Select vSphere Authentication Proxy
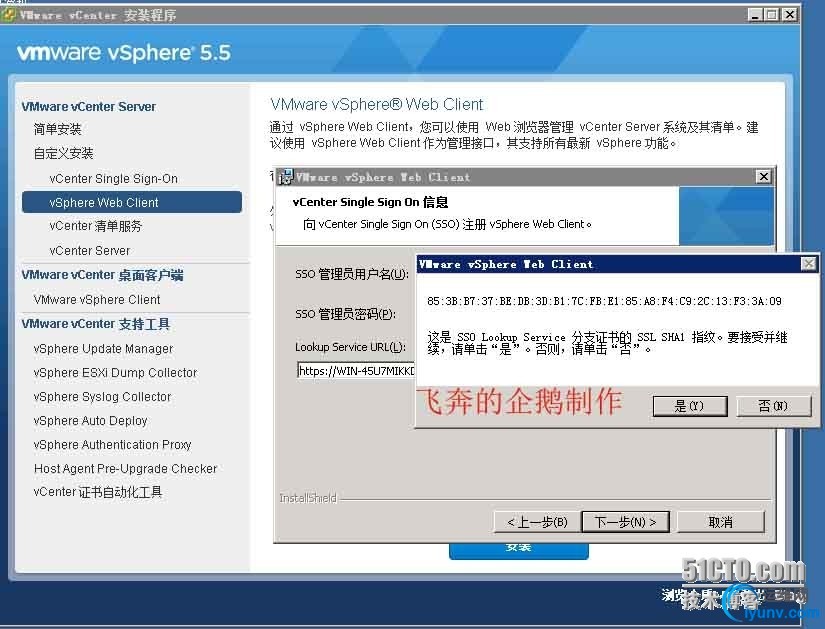825x629 pixels. click(x=112, y=445)
